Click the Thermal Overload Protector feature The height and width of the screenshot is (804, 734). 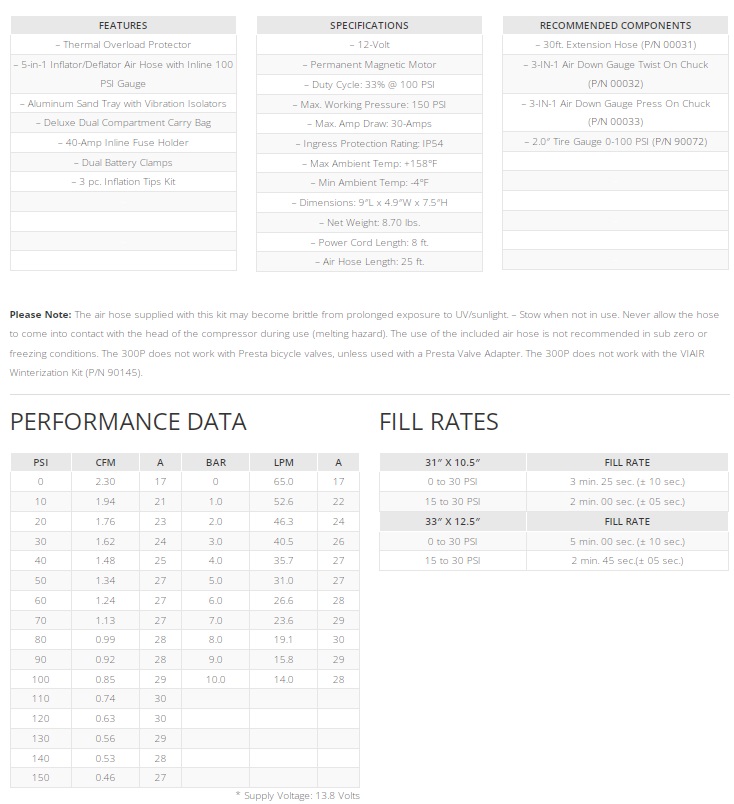click(x=123, y=45)
